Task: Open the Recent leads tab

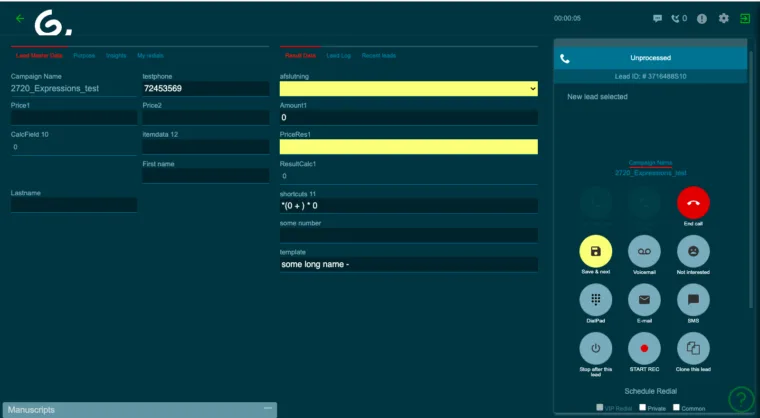Action: coord(379,56)
